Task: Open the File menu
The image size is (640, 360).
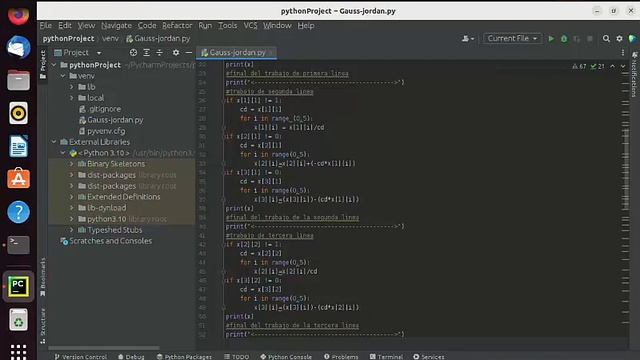Action: (45, 25)
